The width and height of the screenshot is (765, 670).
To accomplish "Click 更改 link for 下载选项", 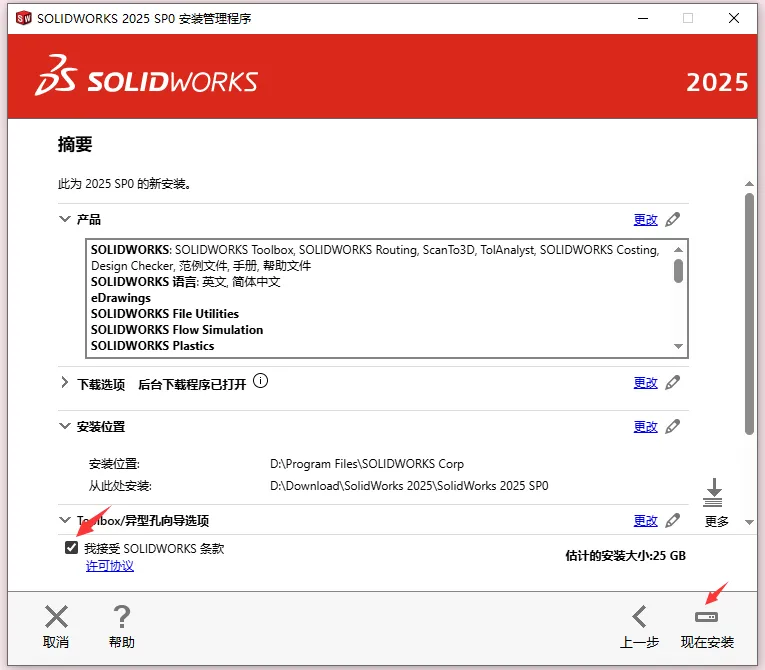I will pyautogui.click(x=645, y=383).
